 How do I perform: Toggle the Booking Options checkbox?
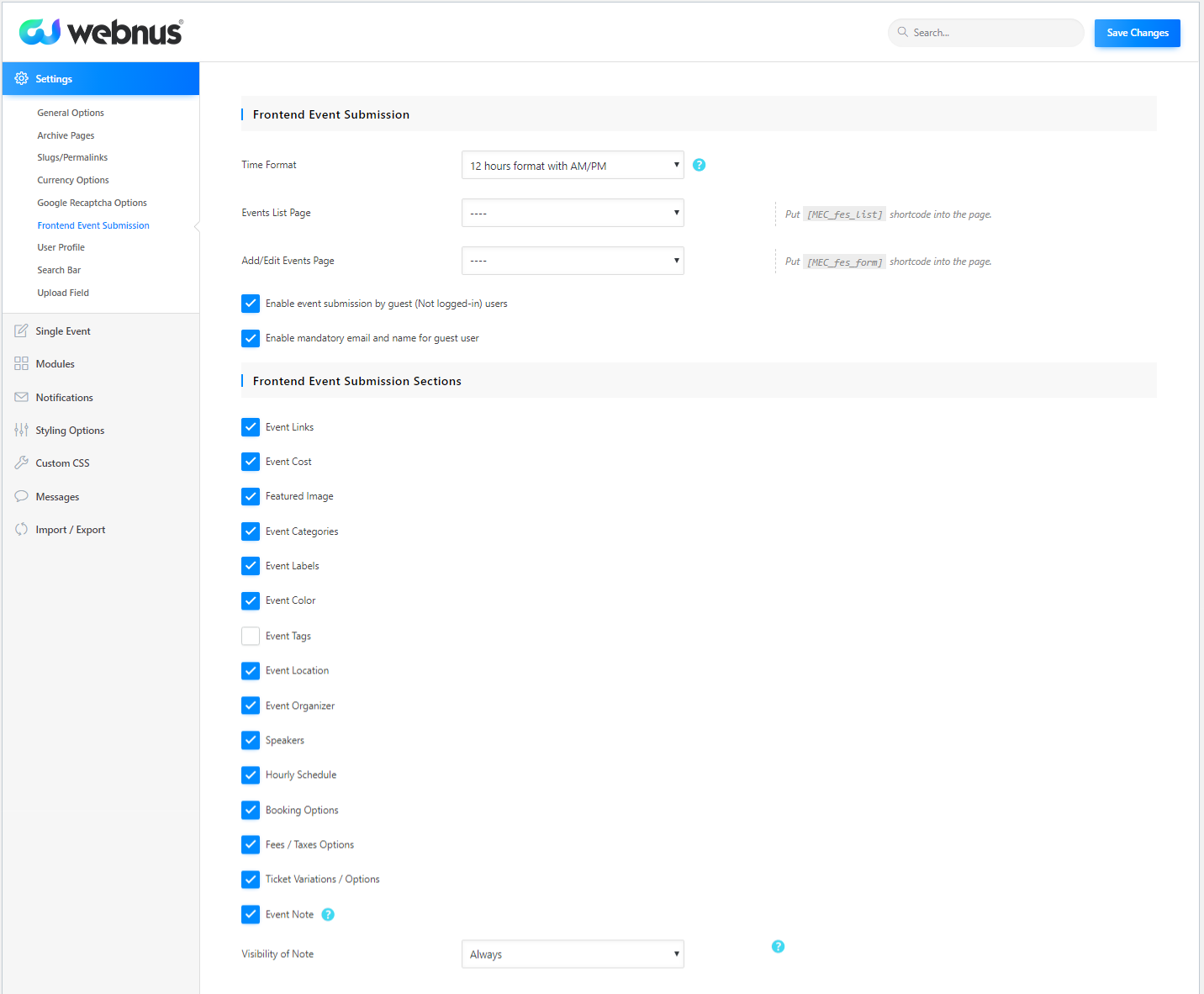pos(251,810)
